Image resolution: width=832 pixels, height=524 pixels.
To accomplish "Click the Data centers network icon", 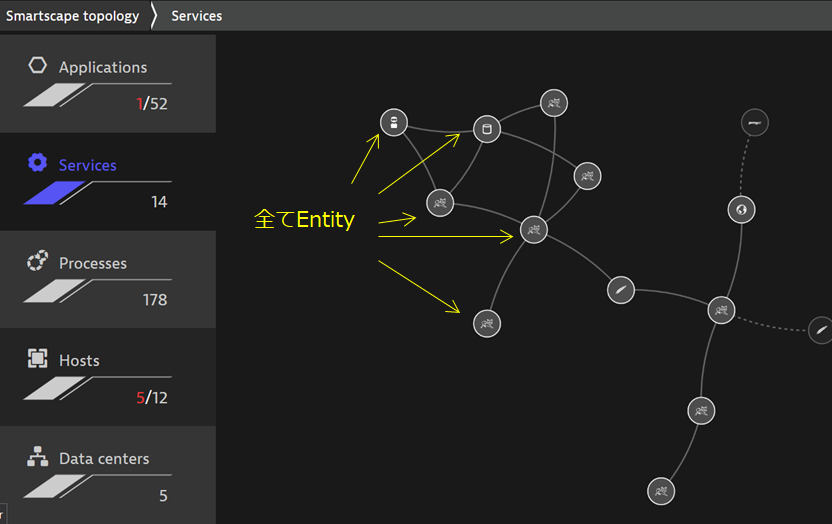I will [38, 457].
